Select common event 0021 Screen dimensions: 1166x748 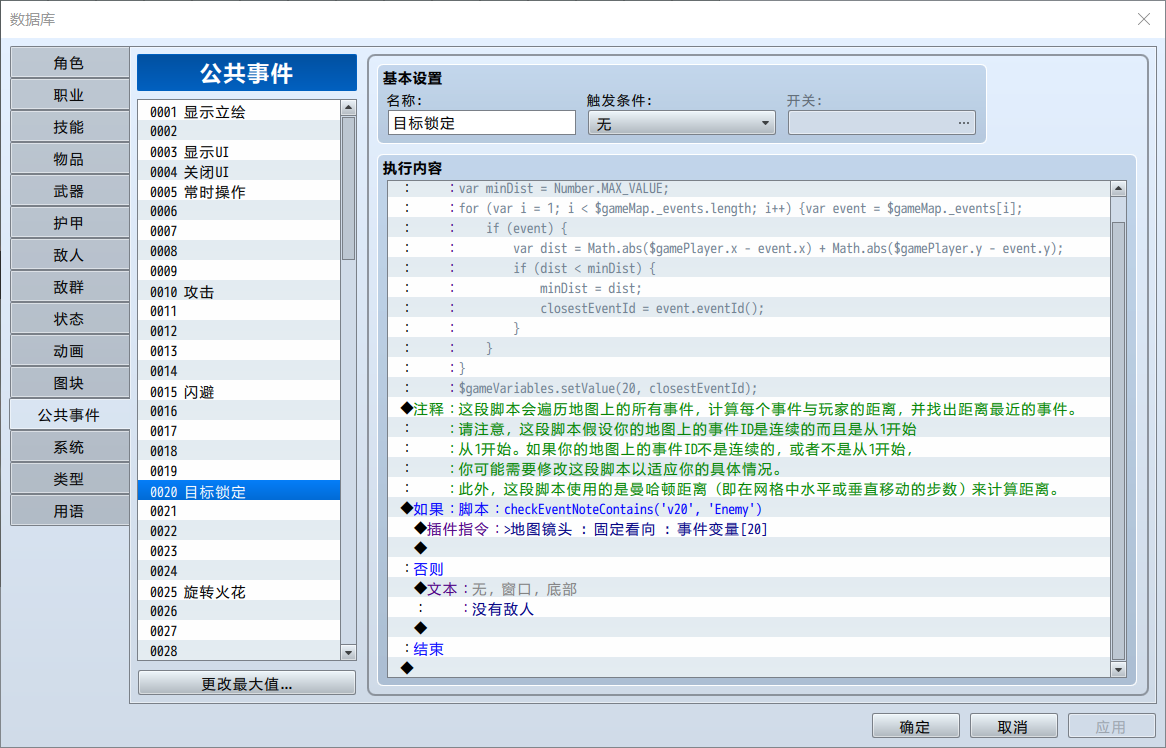239,512
